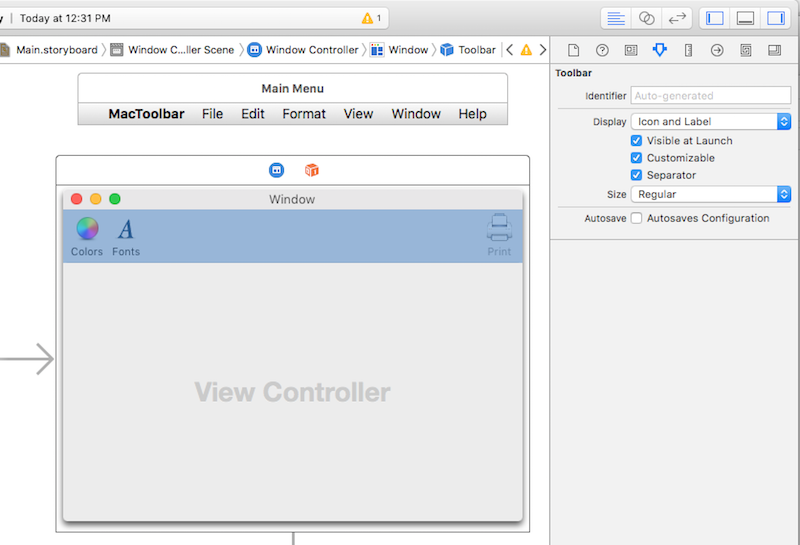
Task: Click the Colors toolbar item
Action: pyautogui.click(x=87, y=237)
